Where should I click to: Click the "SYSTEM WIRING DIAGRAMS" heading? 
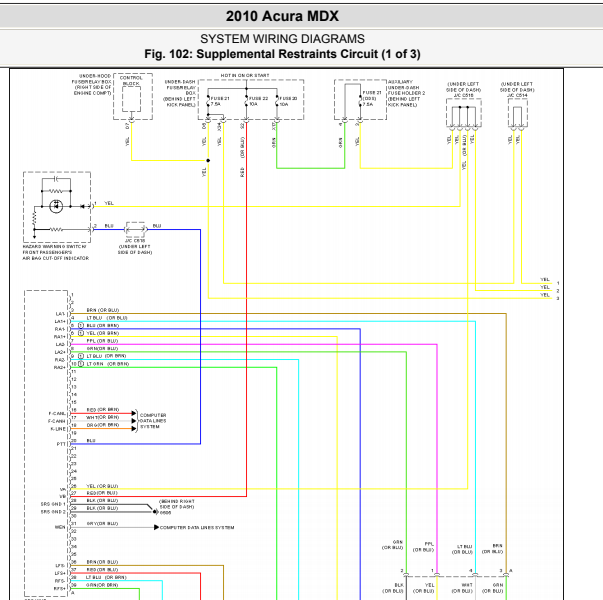pos(282,39)
